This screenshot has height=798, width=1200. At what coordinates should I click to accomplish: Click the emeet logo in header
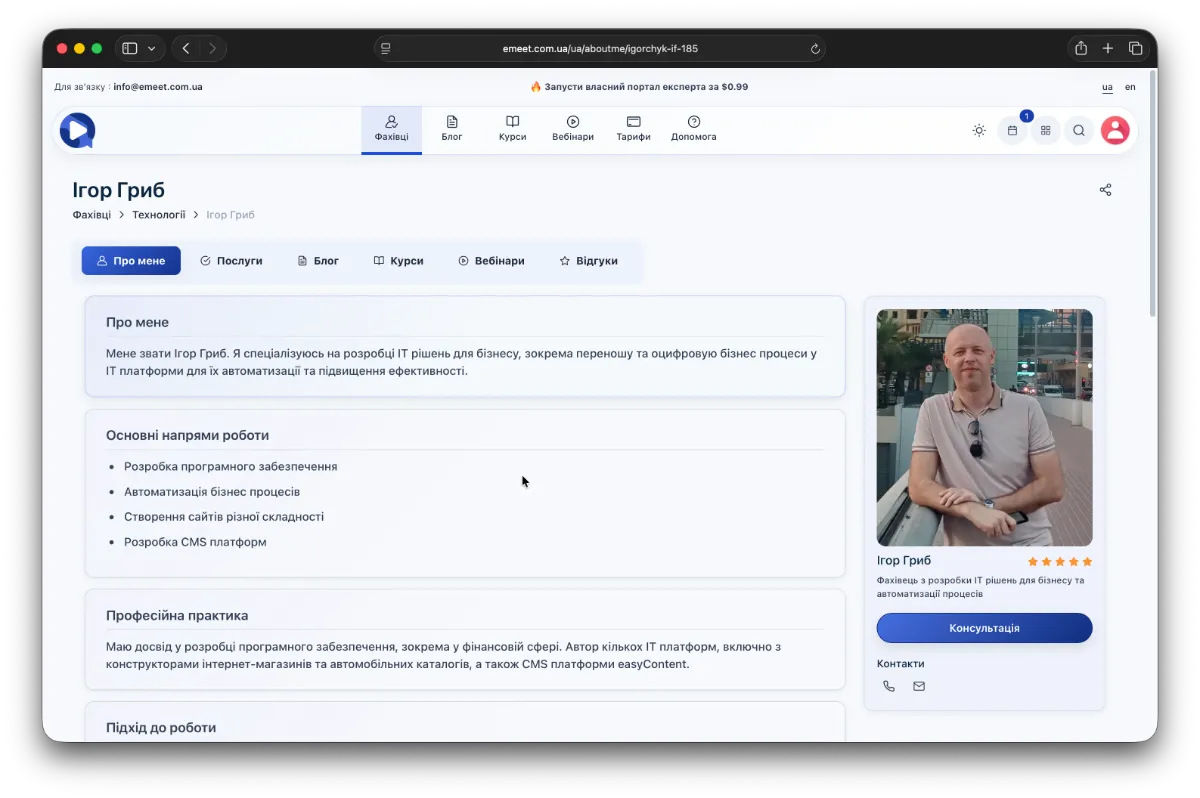(x=77, y=131)
